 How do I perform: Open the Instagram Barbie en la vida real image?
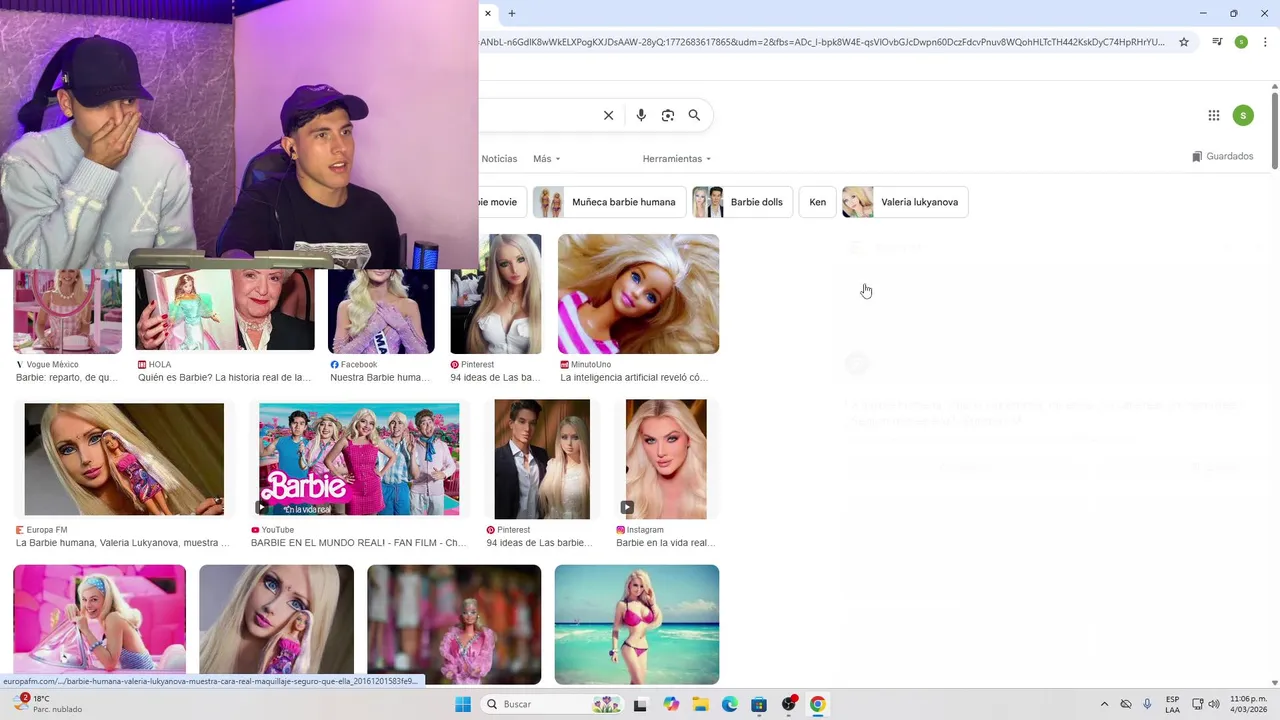[666, 459]
